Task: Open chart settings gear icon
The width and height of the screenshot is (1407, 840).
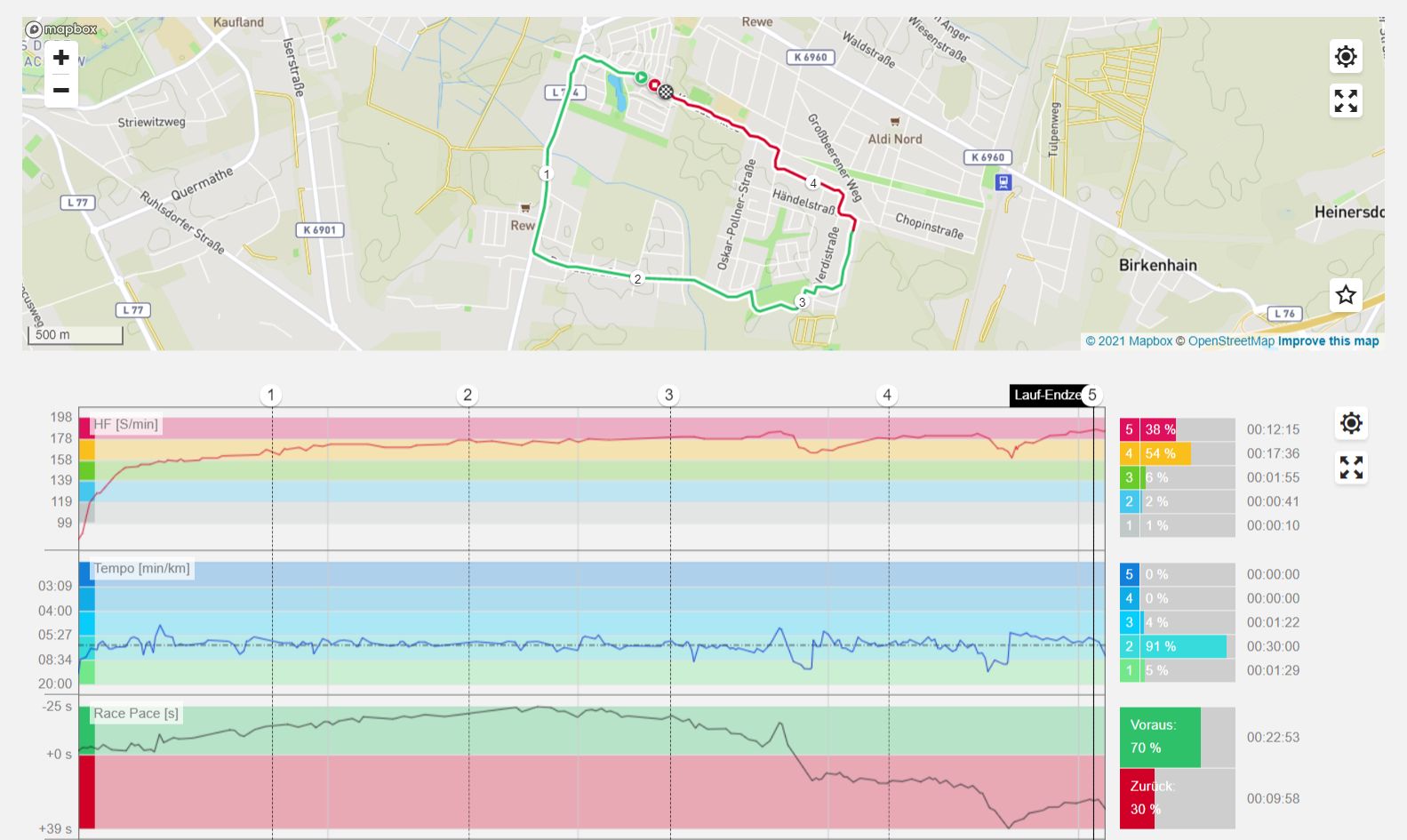Action: (1351, 423)
